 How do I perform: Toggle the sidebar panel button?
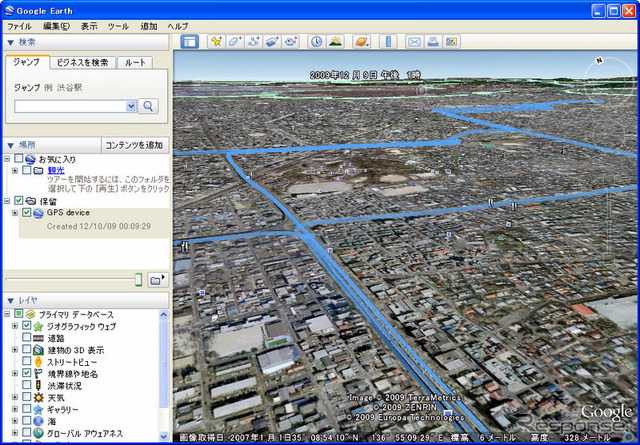pyautogui.click(x=189, y=42)
